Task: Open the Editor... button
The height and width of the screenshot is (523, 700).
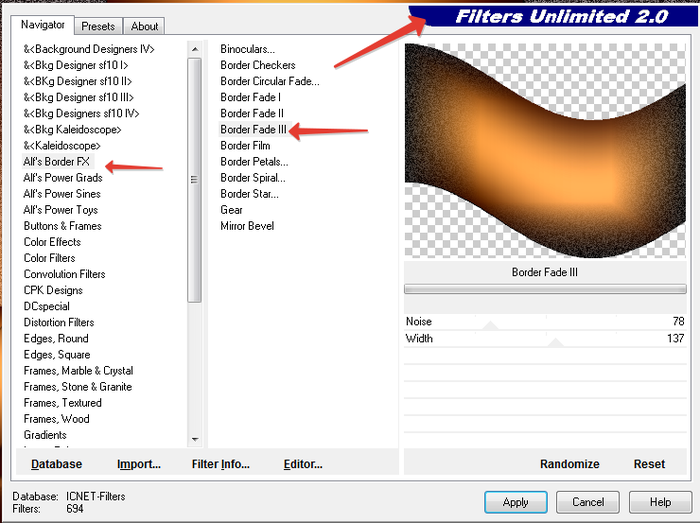Action: (303, 464)
